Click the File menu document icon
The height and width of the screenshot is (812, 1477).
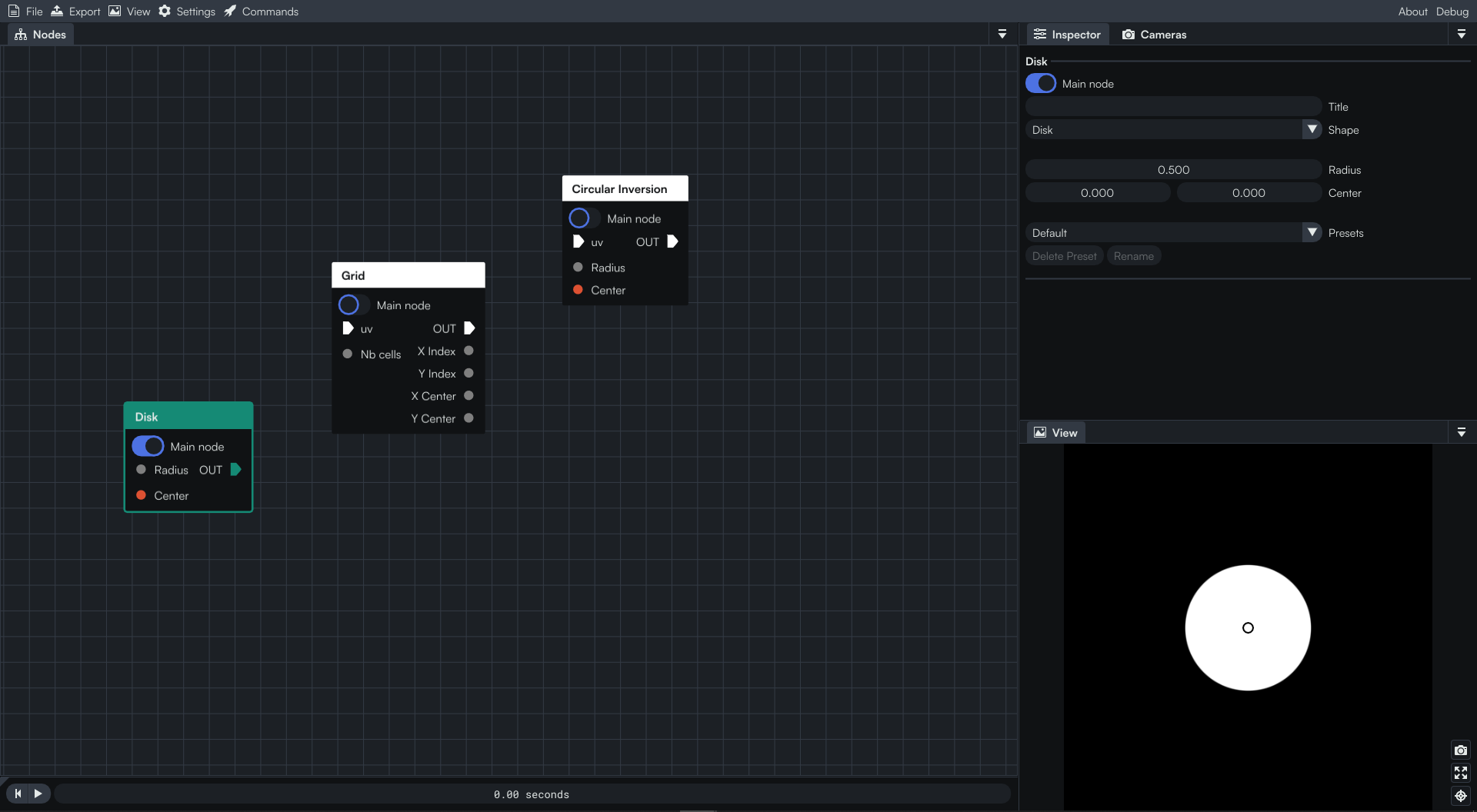(x=13, y=11)
